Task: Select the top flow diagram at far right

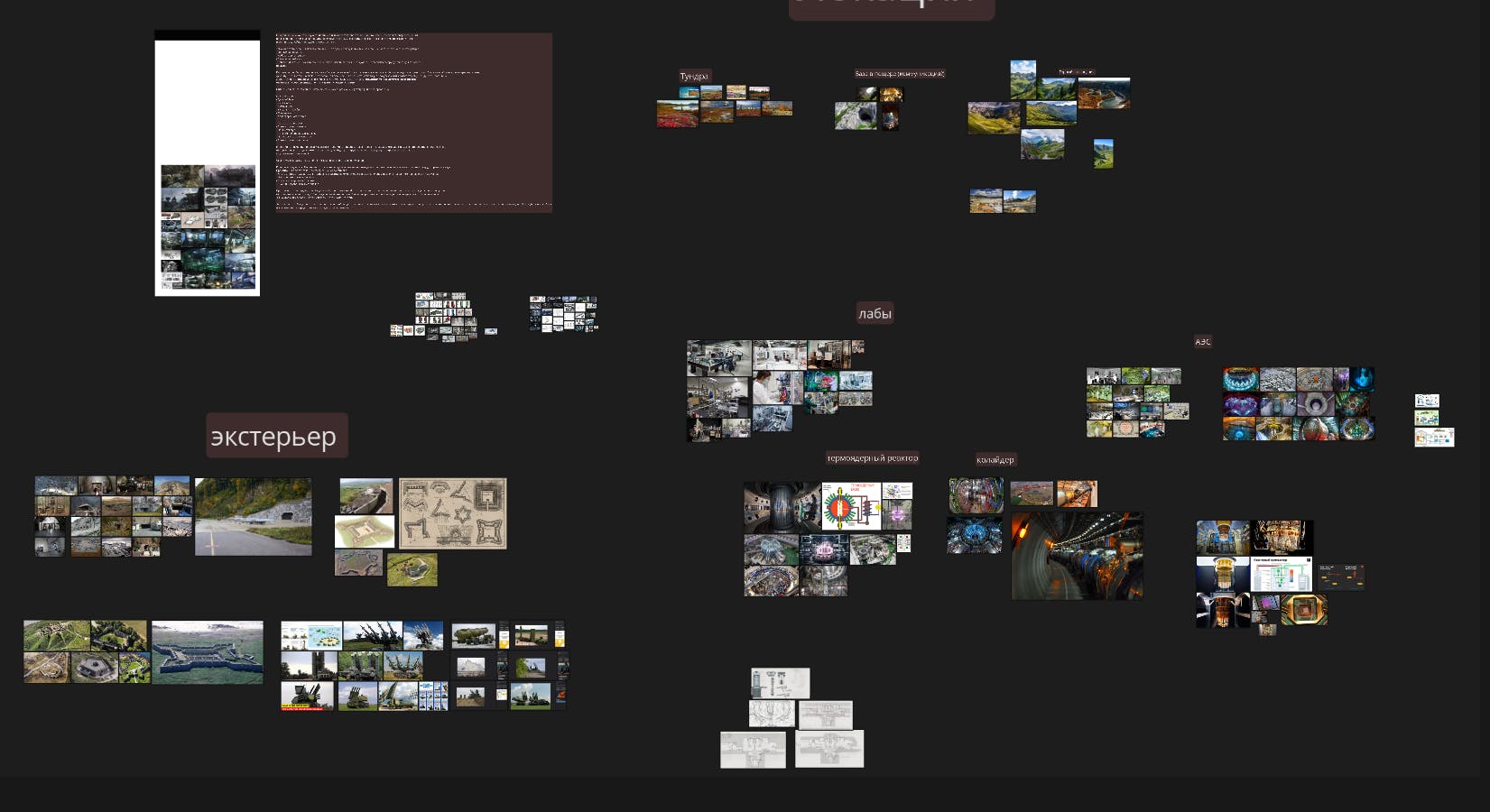Action: 1427,401
